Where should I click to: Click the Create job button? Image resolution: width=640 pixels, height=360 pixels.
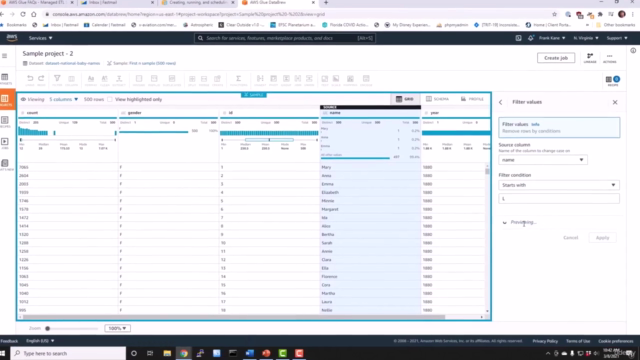556,58
